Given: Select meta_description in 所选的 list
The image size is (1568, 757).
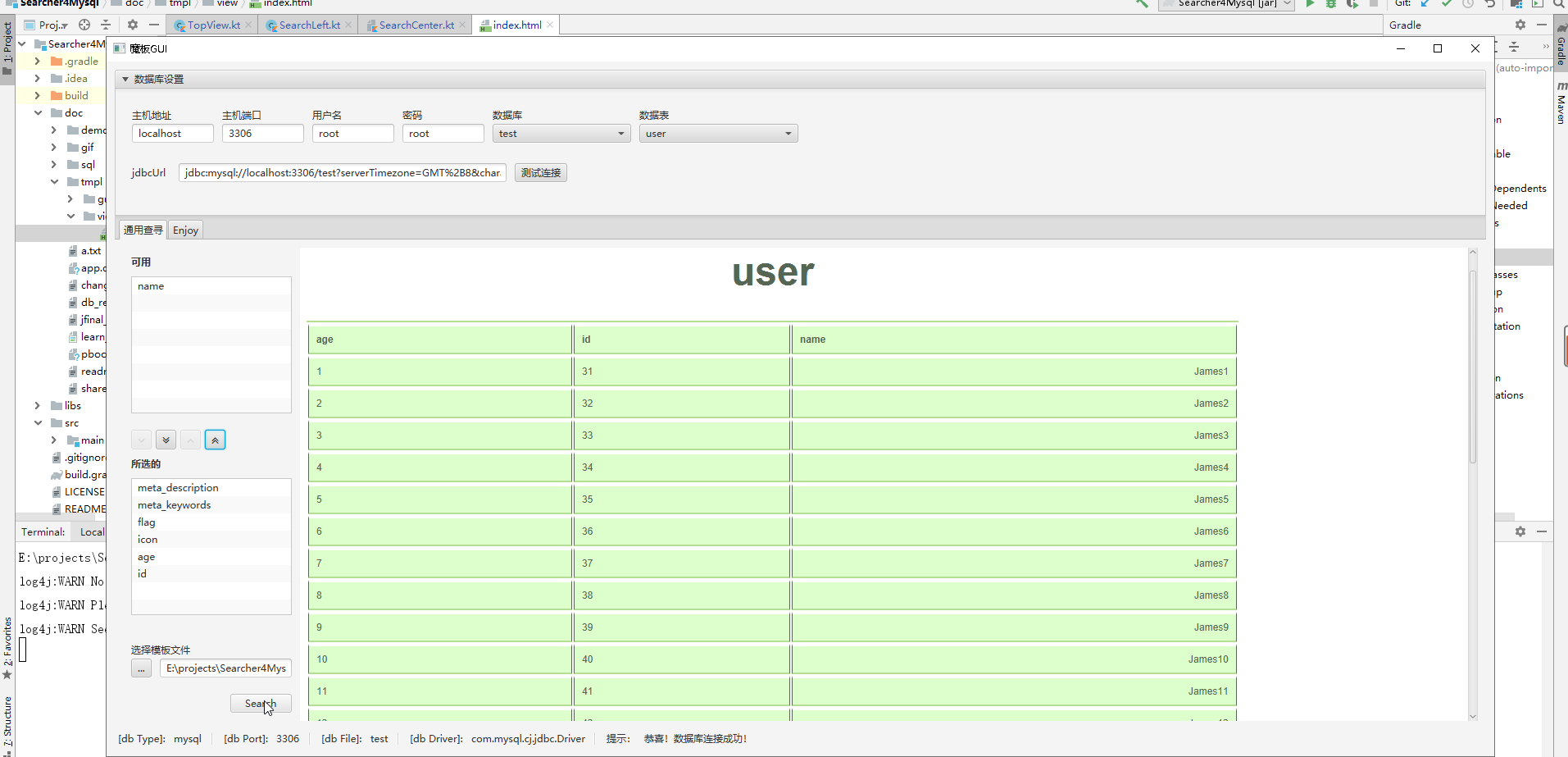Looking at the screenshot, I should tap(211, 488).
